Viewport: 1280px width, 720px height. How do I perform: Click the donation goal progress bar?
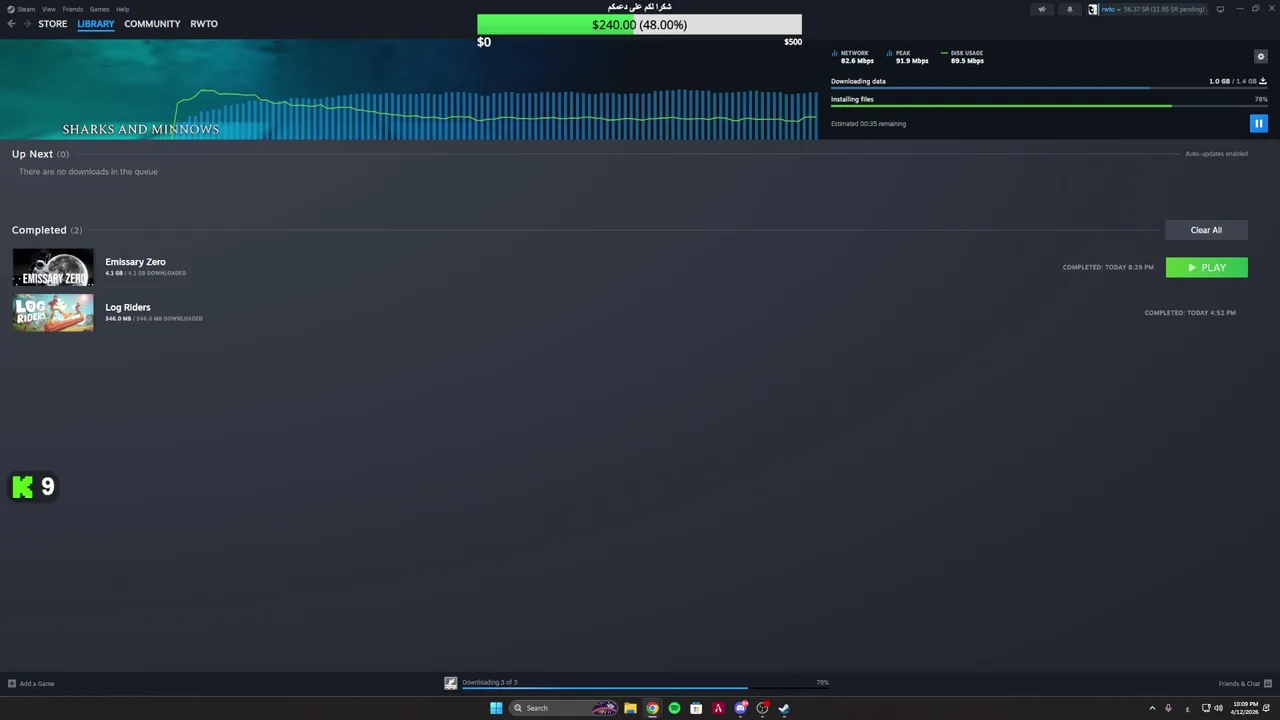point(639,25)
